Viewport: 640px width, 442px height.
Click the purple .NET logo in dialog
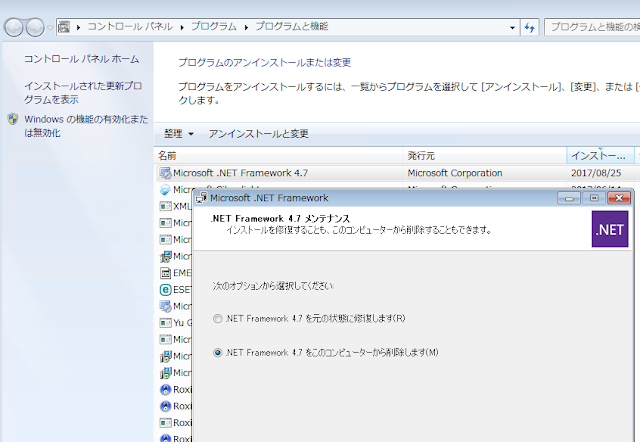610,229
